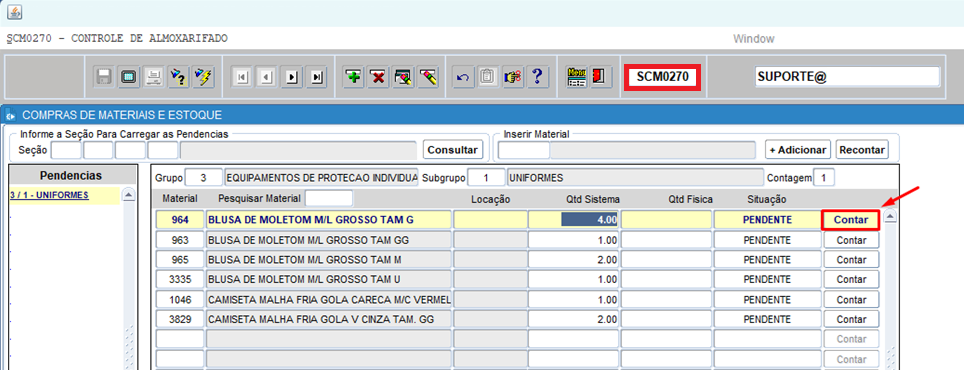Click material code 964 cell

point(180,219)
